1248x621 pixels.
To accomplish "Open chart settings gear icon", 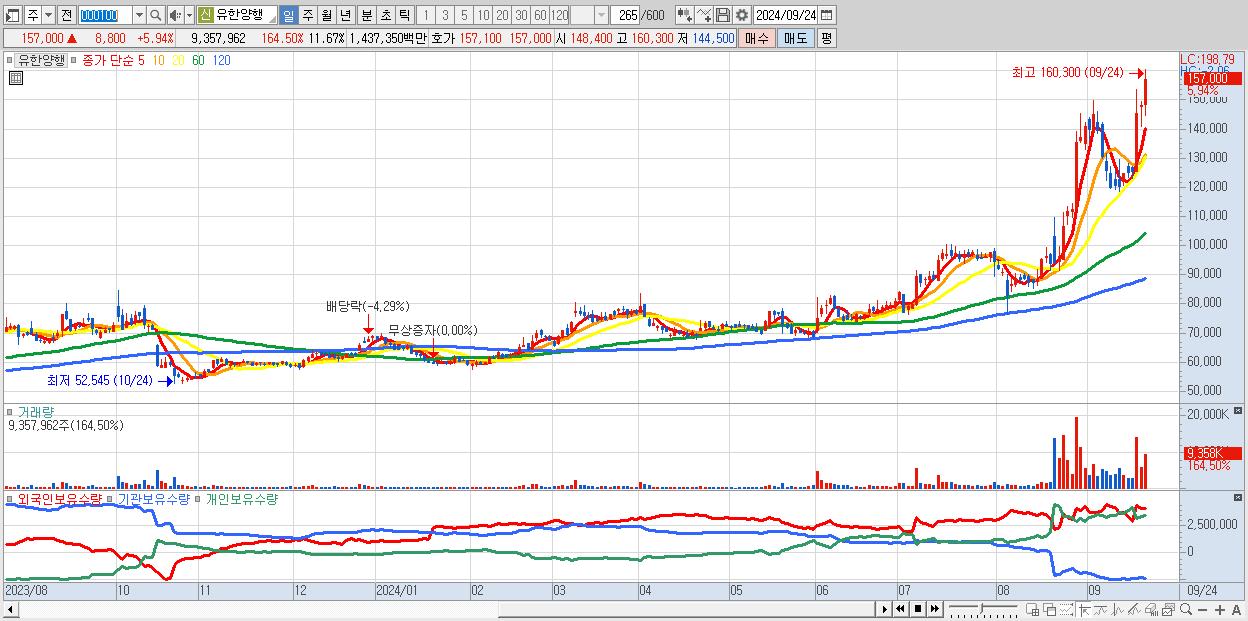I will [x=741, y=15].
